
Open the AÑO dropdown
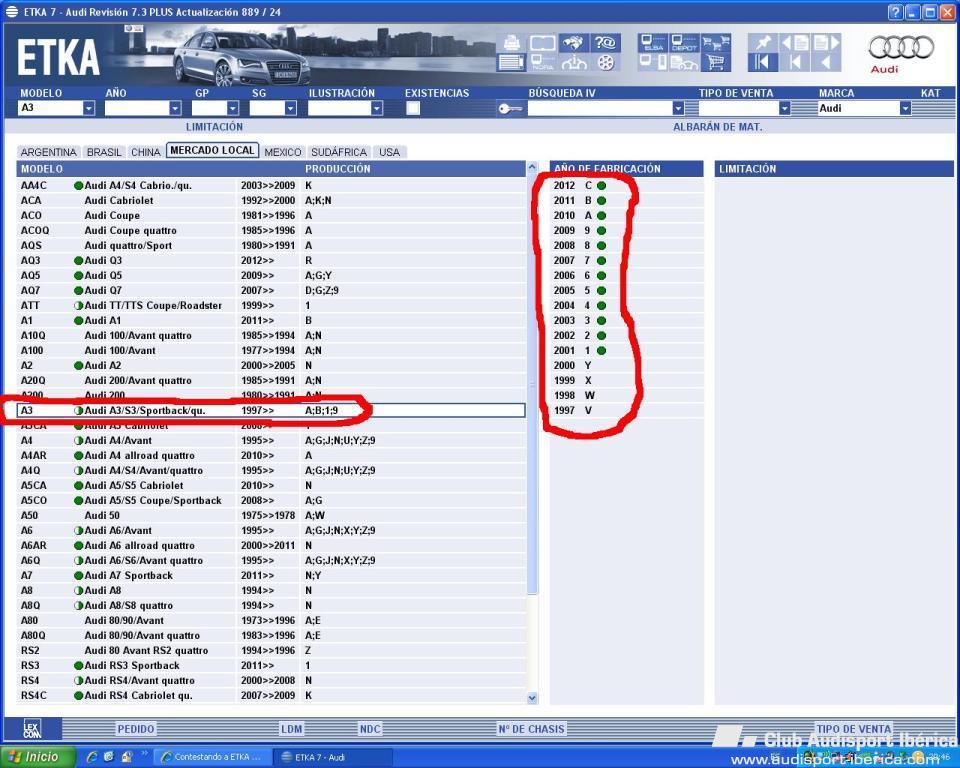pyautogui.click(x=175, y=108)
